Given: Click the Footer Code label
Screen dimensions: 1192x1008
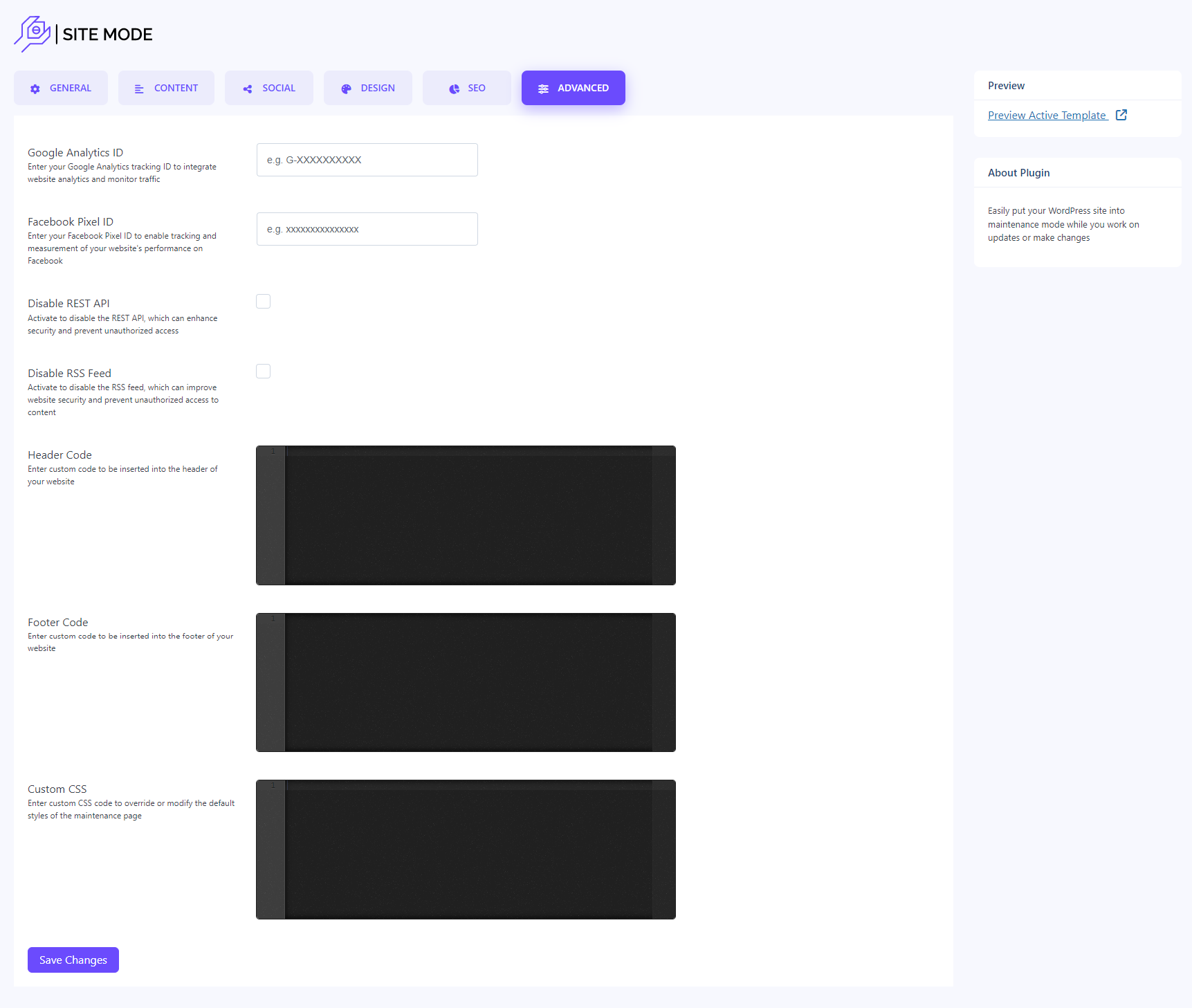Looking at the screenshot, I should click(x=58, y=622).
